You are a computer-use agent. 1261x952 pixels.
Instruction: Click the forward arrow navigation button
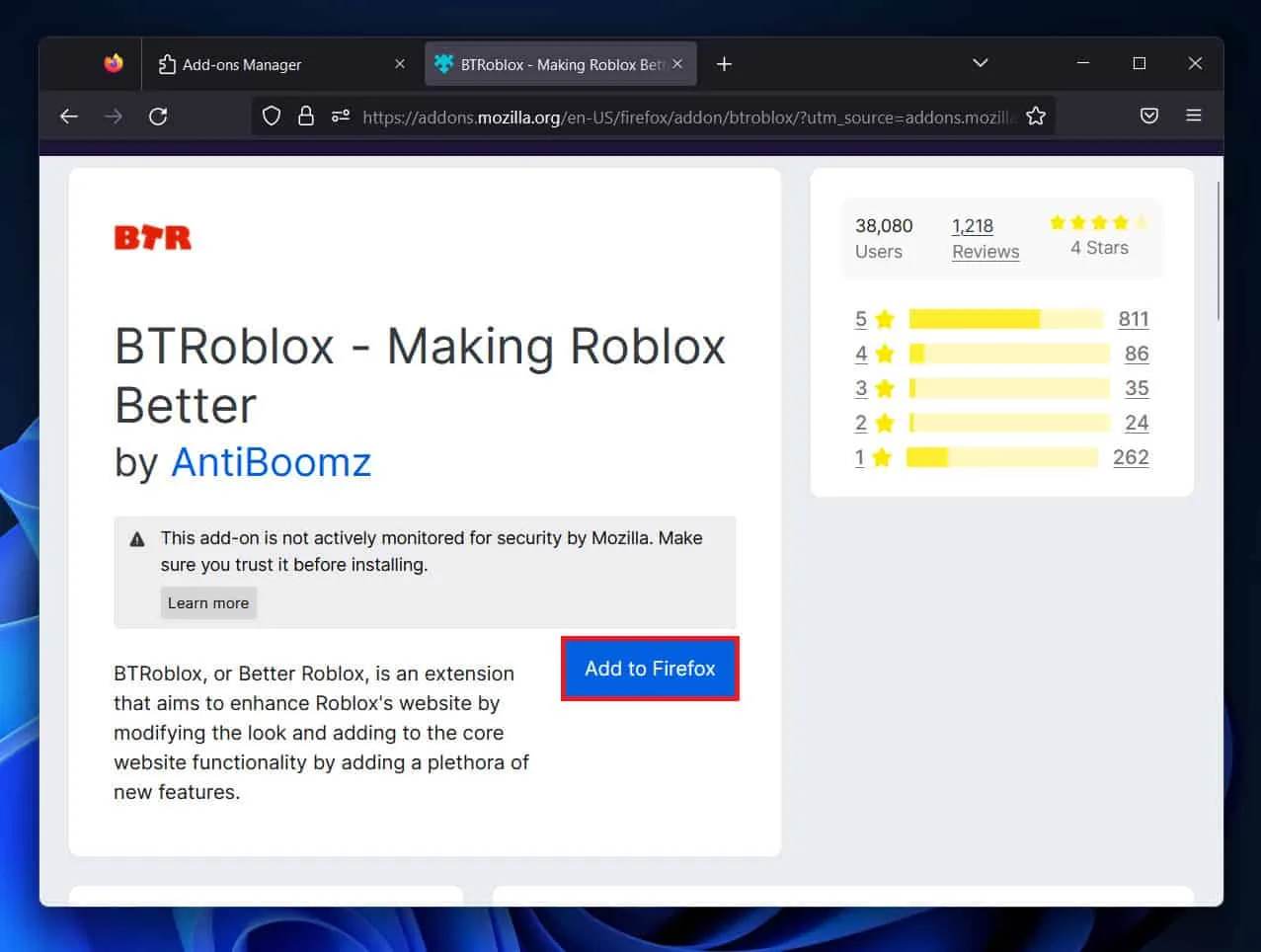click(114, 117)
